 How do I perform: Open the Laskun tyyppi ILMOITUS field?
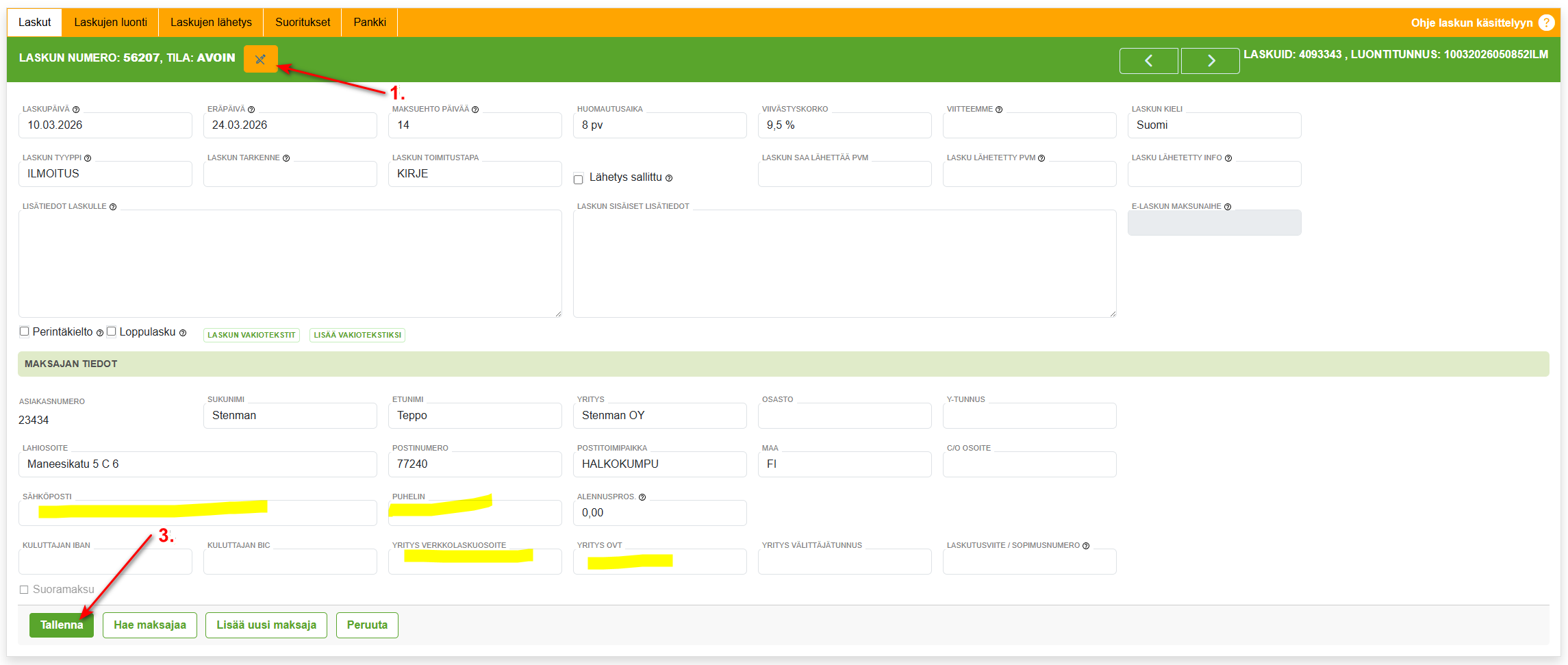click(105, 174)
